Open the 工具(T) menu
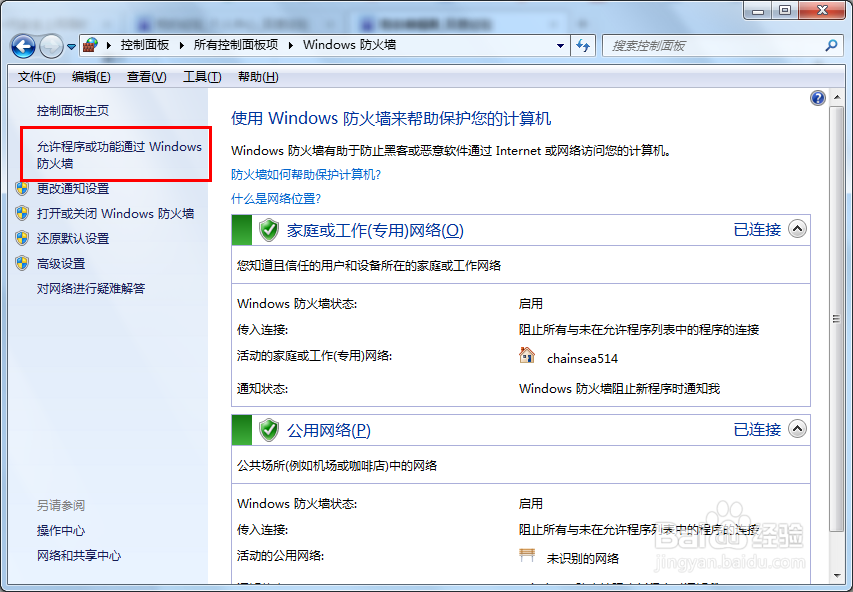Screen dimensions: 853x592 point(202,77)
